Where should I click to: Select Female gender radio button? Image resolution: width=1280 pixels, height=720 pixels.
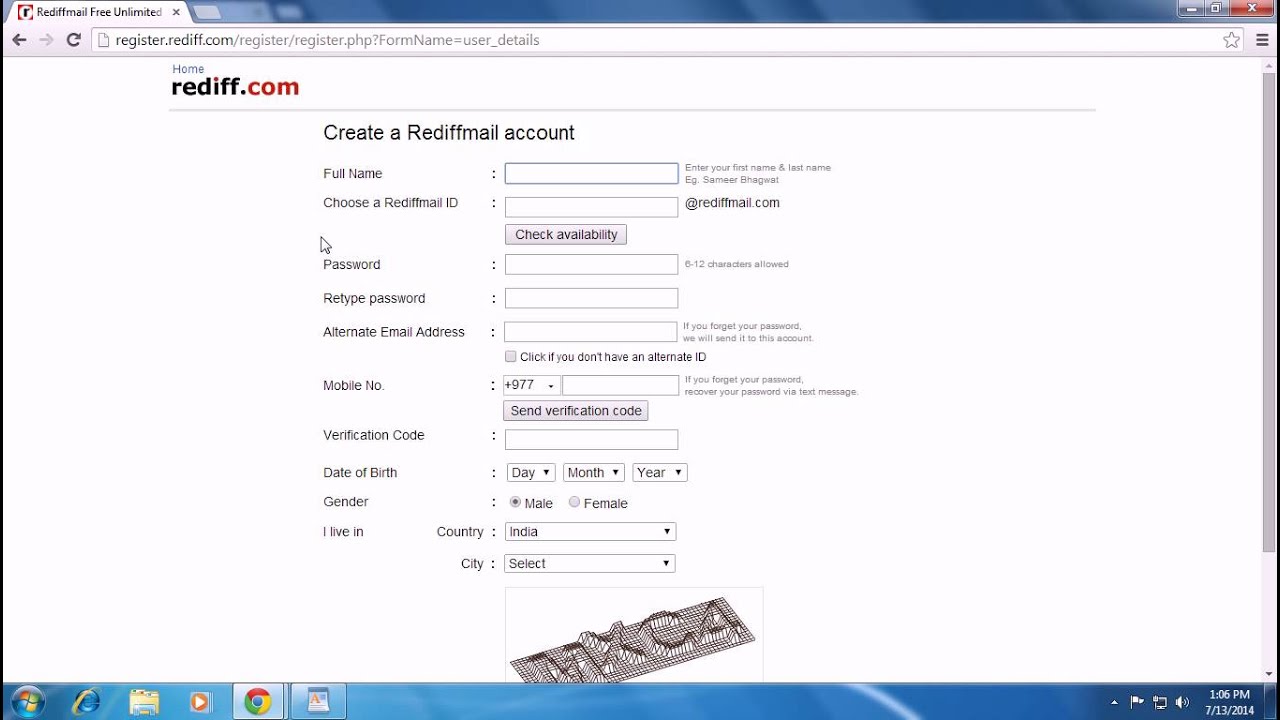[574, 502]
